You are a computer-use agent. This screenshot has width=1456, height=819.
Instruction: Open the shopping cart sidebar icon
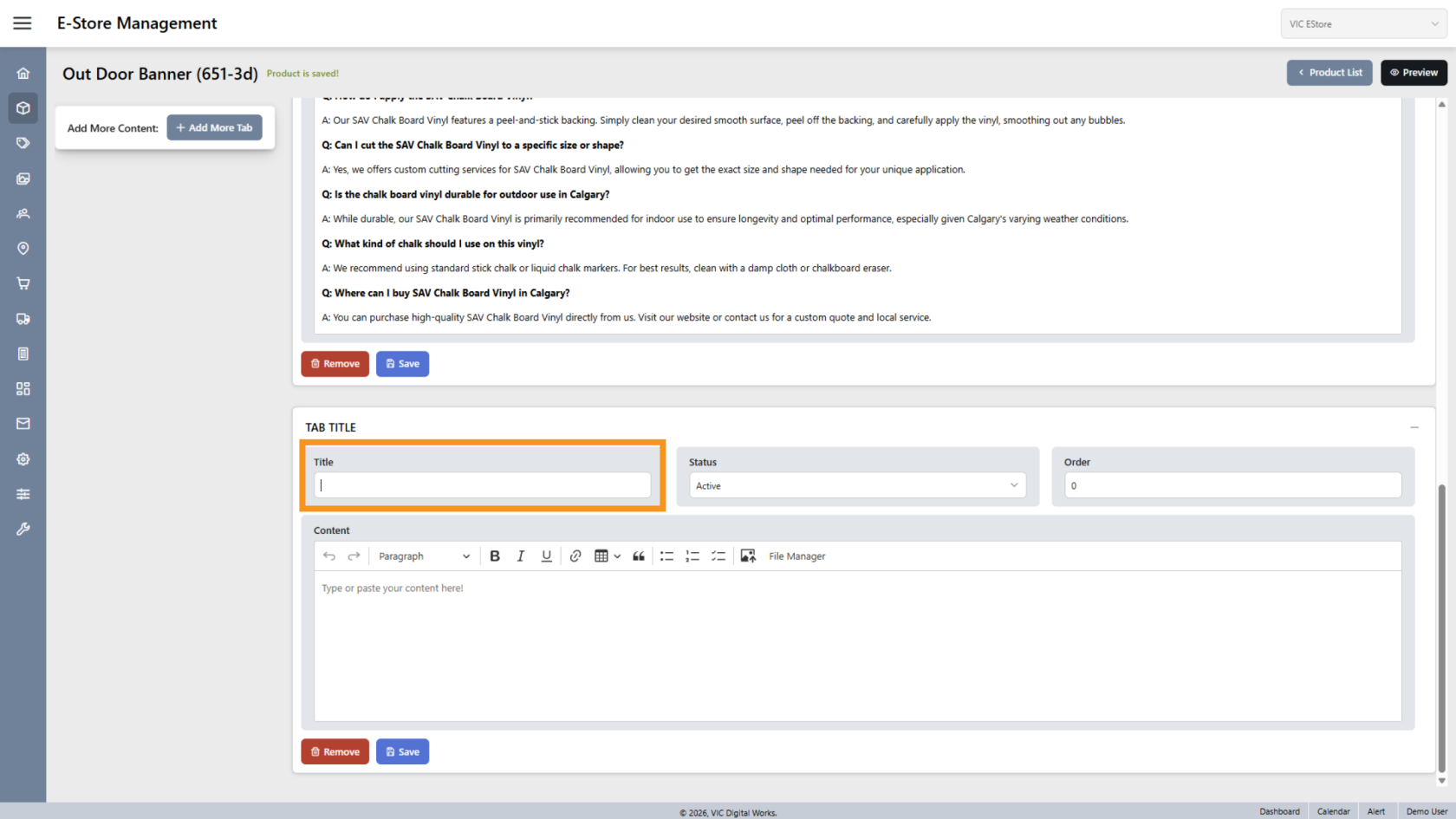click(23, 283)
